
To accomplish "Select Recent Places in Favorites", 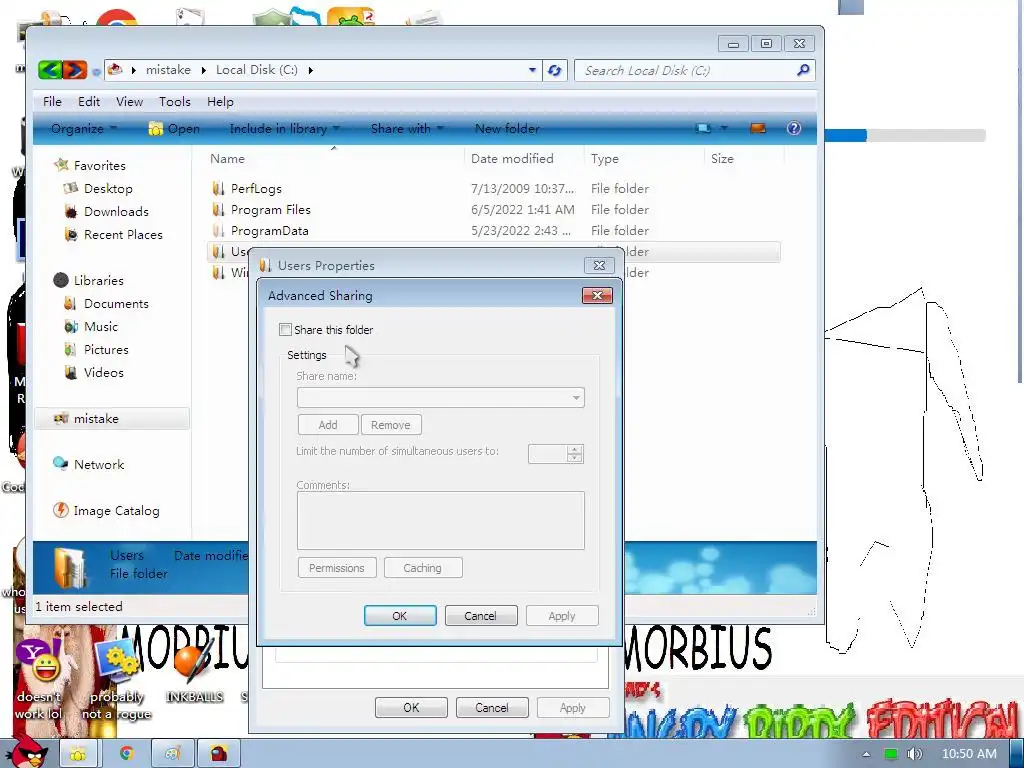I will click(123, 234).
